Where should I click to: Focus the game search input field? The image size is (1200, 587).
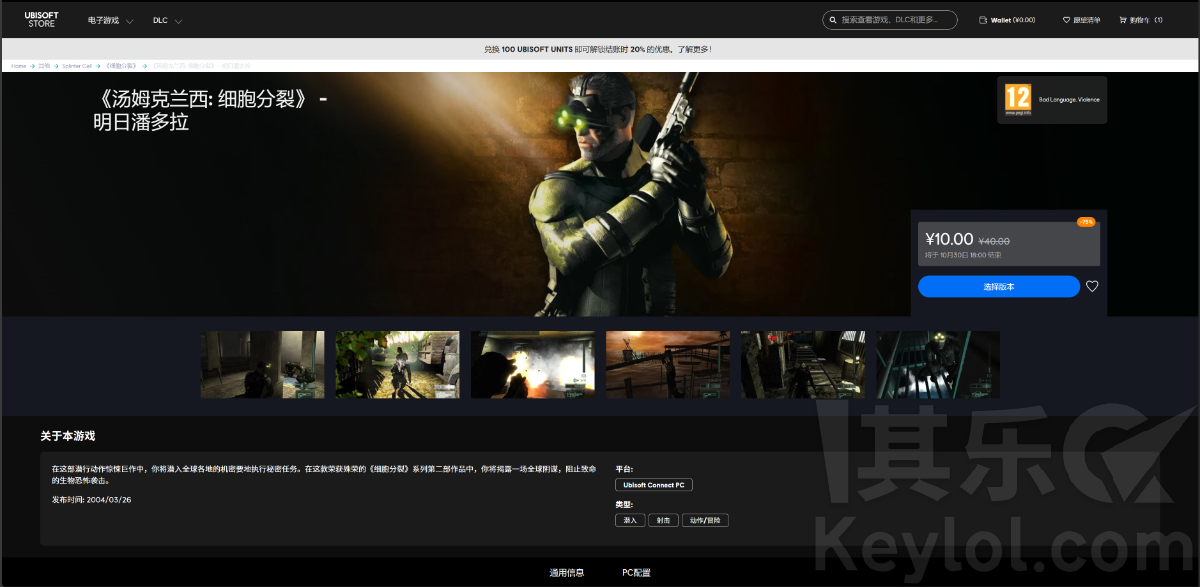(895, 20)
